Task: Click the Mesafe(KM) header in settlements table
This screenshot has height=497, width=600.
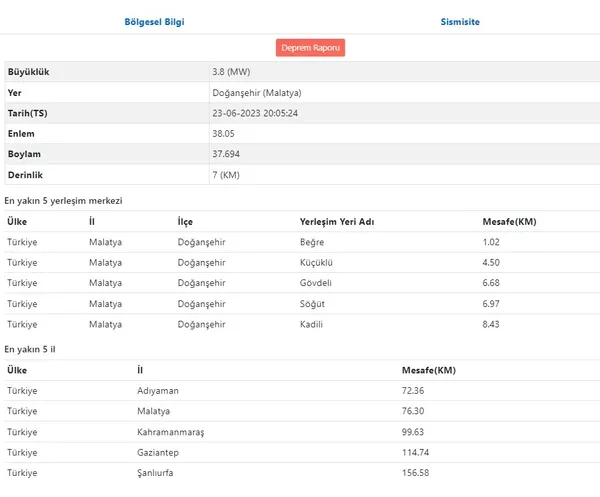Action: 509,222
